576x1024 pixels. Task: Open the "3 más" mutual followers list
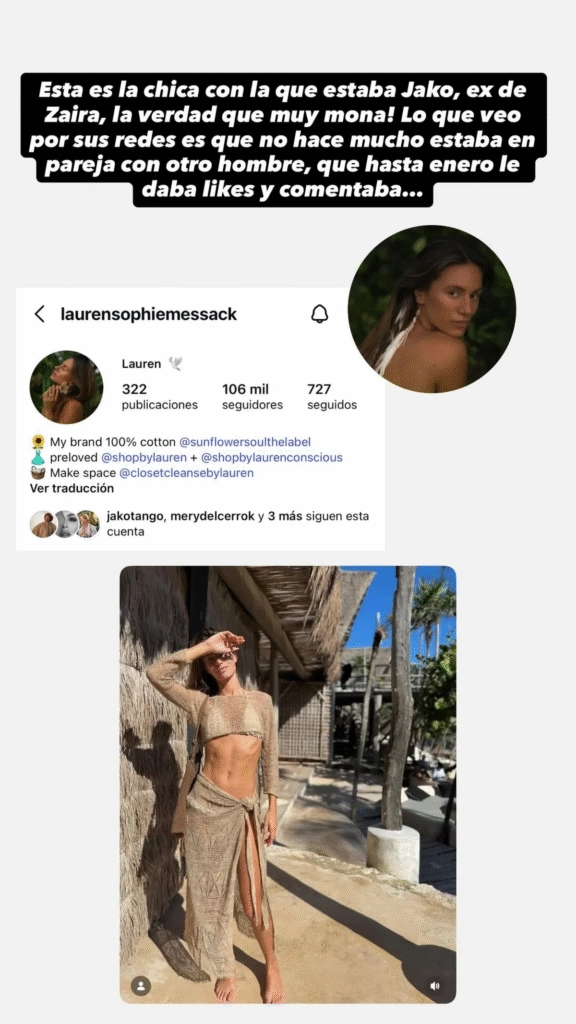(285, 516)
